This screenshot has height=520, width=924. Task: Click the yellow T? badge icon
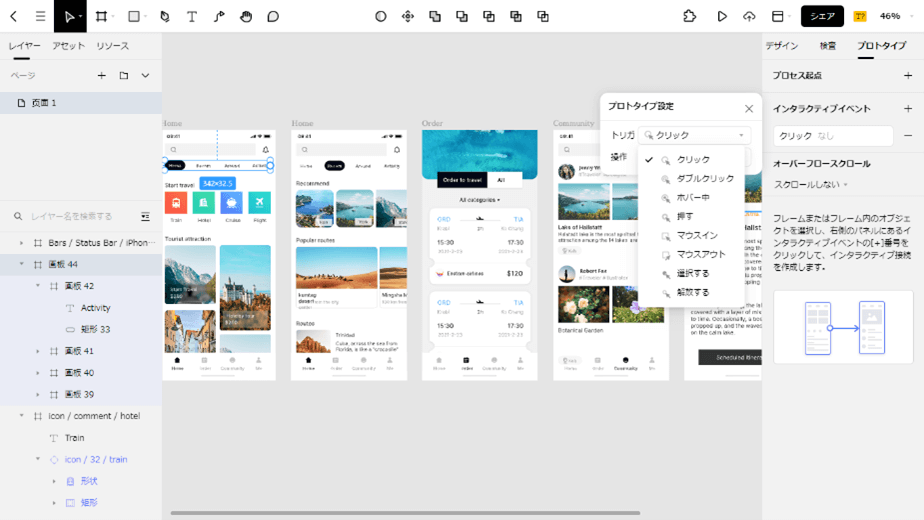(x=860, y=17)
